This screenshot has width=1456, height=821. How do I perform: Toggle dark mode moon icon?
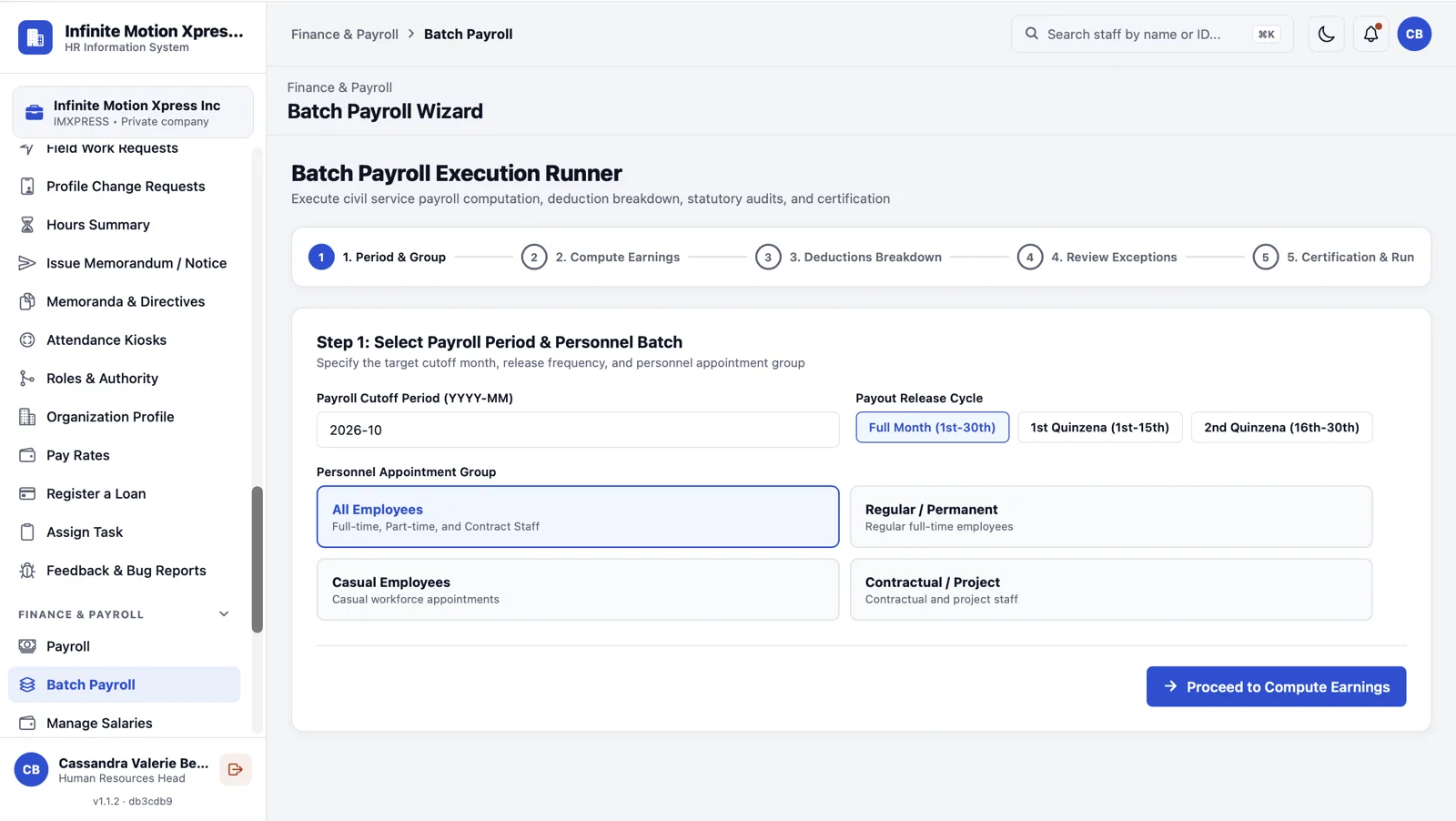coord(1326,35)
